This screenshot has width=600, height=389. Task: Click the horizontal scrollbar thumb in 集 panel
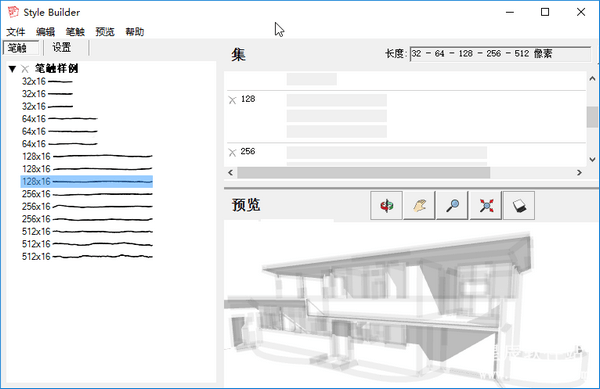[x=364, y=173]
